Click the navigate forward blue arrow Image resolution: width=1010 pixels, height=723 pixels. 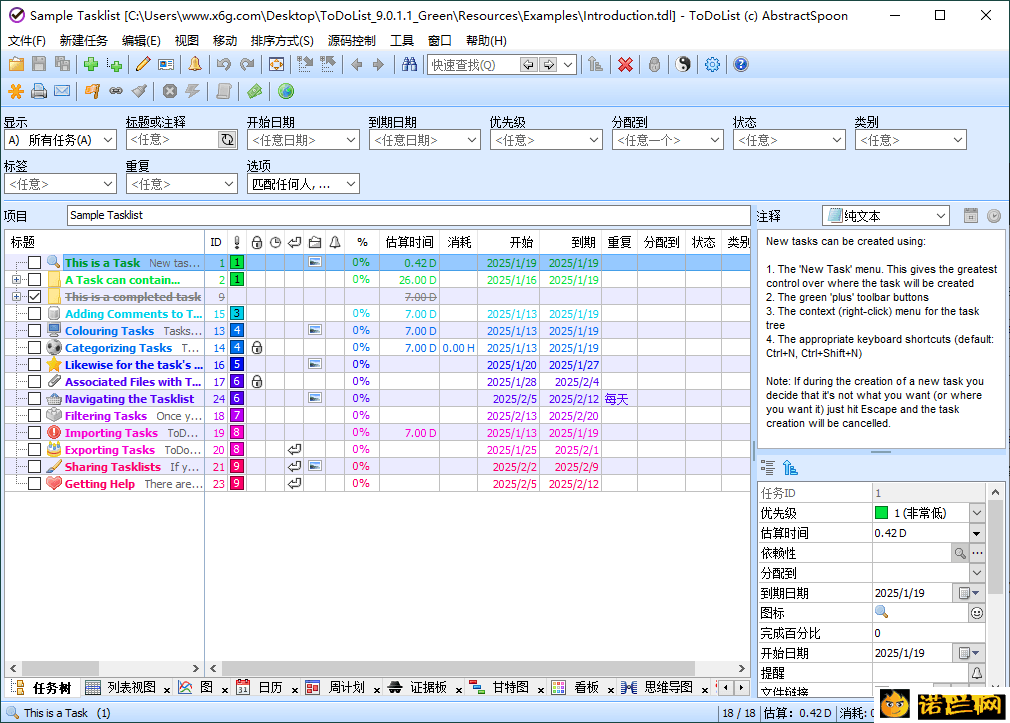point(379,64)
